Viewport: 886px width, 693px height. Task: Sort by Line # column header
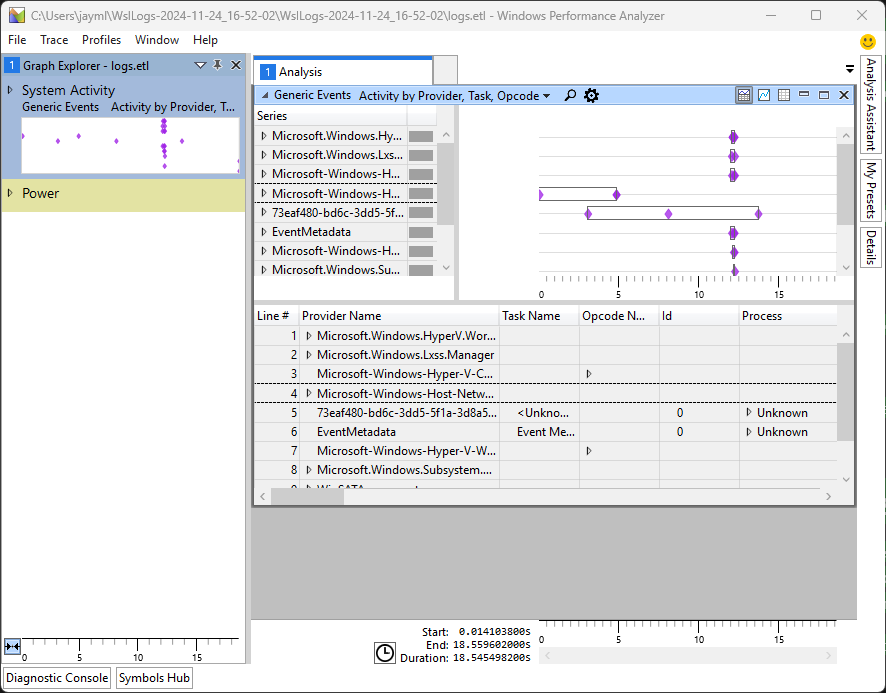pyautogui.click(x=276, y=316)
